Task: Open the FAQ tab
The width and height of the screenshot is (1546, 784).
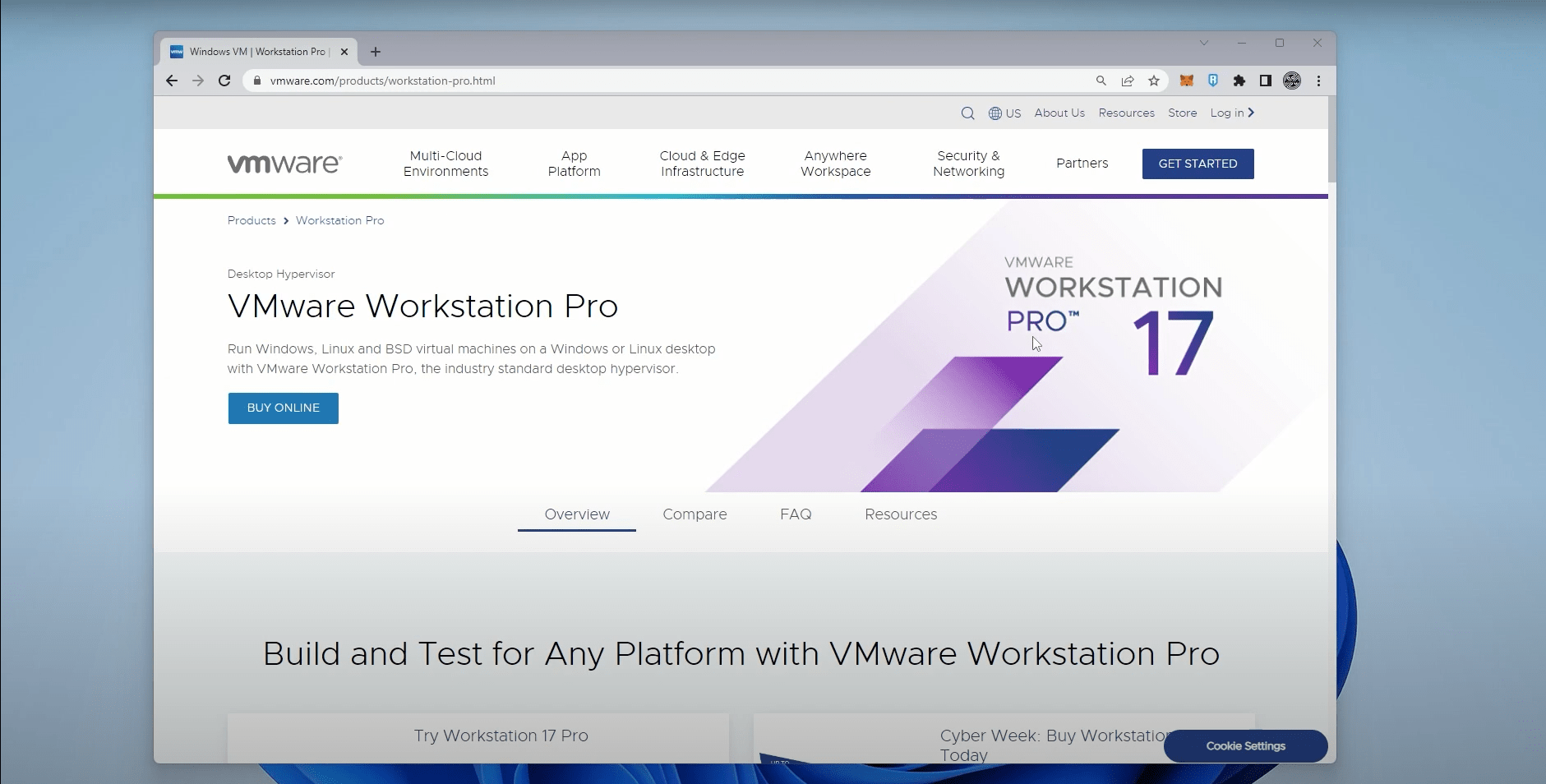Action: (796, 514)
